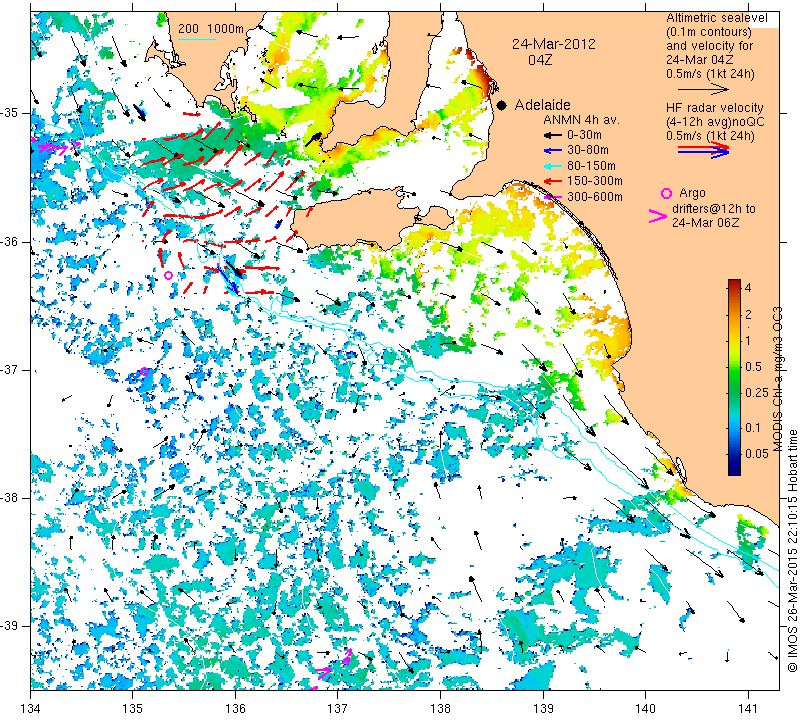Image resolution: width=800 pixels, height=720 pixels.
Task: Click the red 150-300m legend arrow
Action: pyautogui.click(x=553, y=181)
